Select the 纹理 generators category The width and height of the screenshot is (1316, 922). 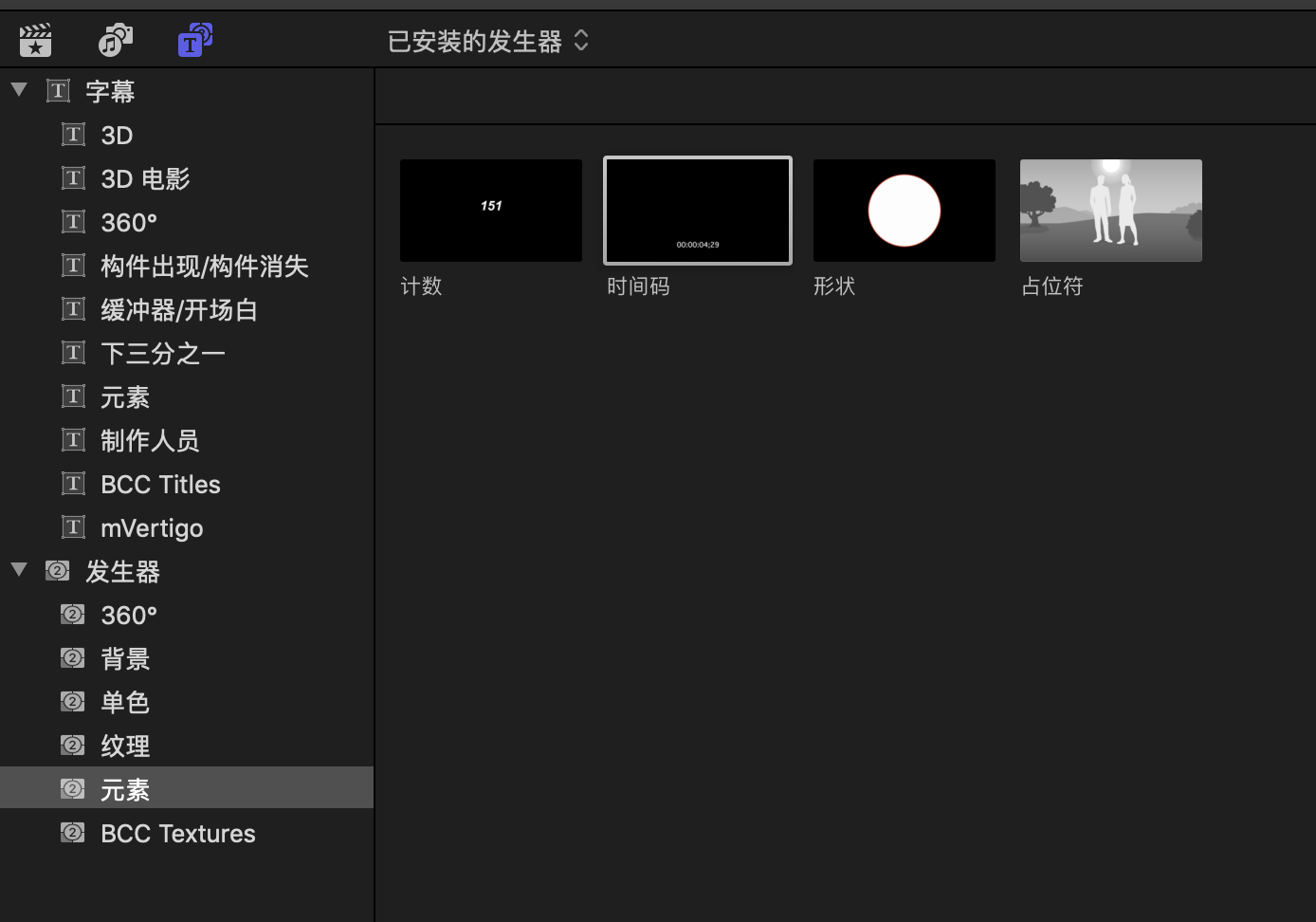[125, 747]
